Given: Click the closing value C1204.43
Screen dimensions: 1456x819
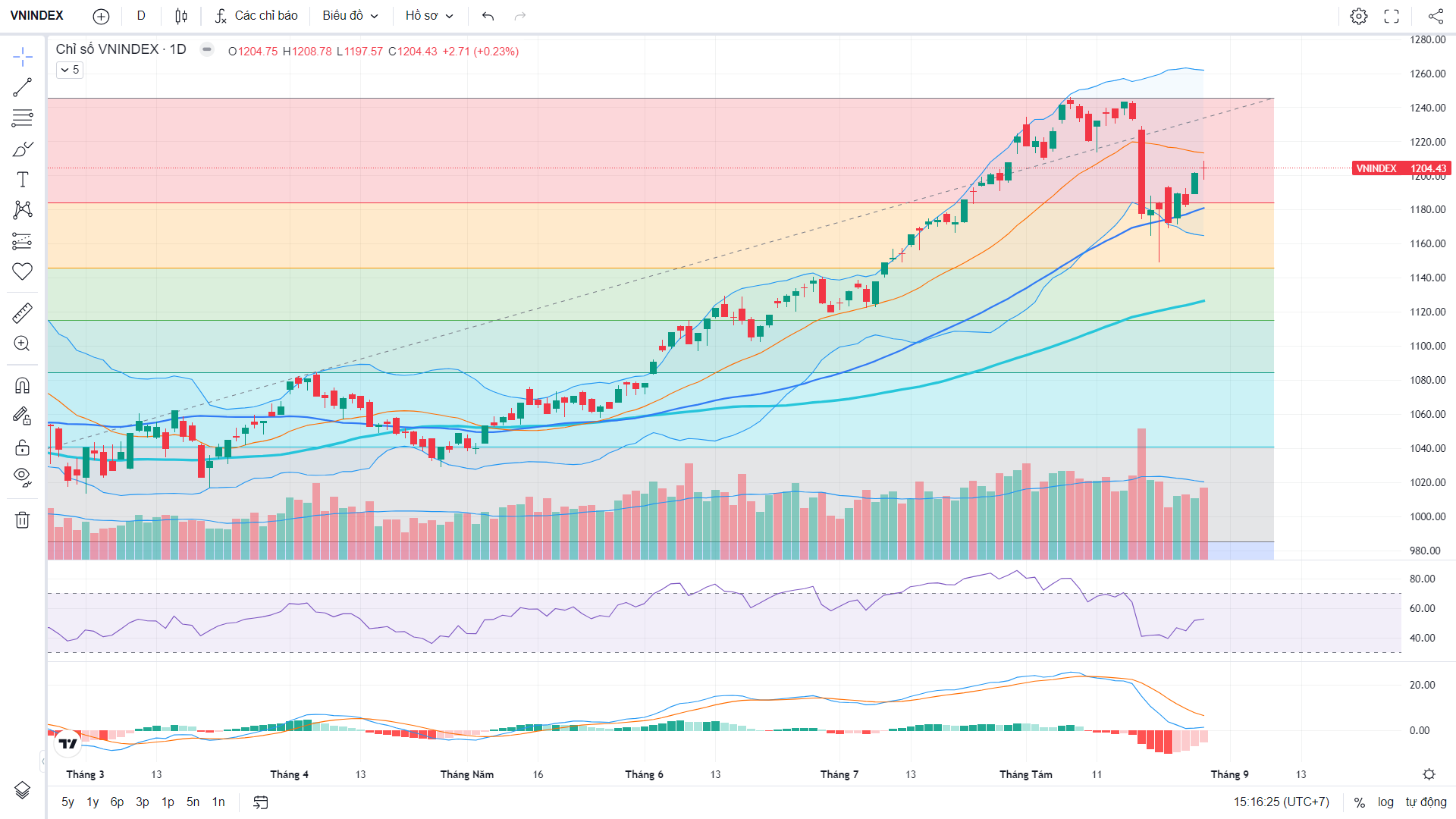Looking at the screenshot, I should pos(413,52).
